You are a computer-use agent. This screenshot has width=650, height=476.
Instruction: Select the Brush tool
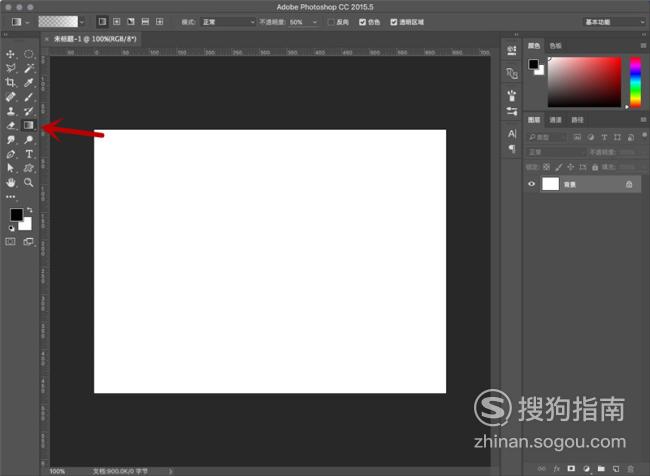(x=29, y=97)
